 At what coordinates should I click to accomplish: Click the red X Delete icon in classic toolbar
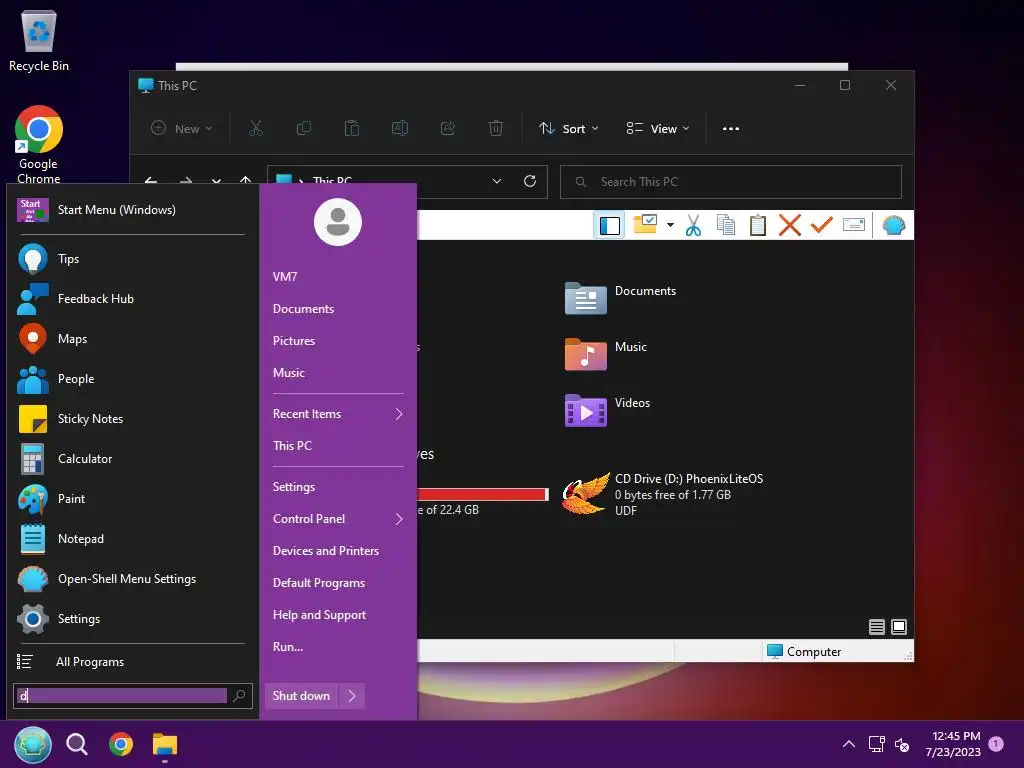coord(790,225)
